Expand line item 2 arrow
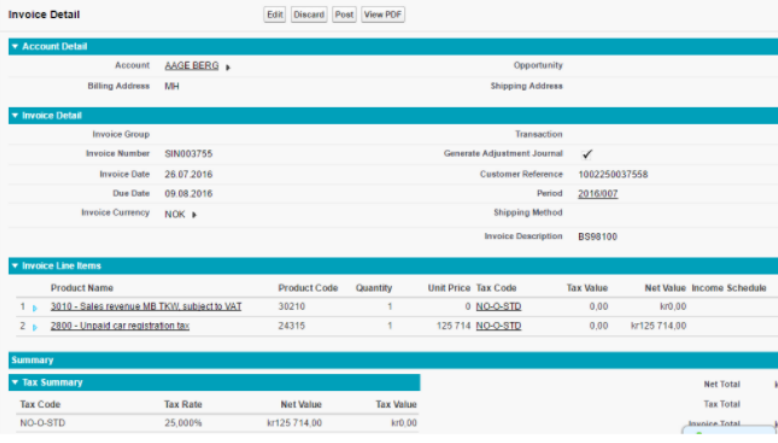 pos(35,327)
